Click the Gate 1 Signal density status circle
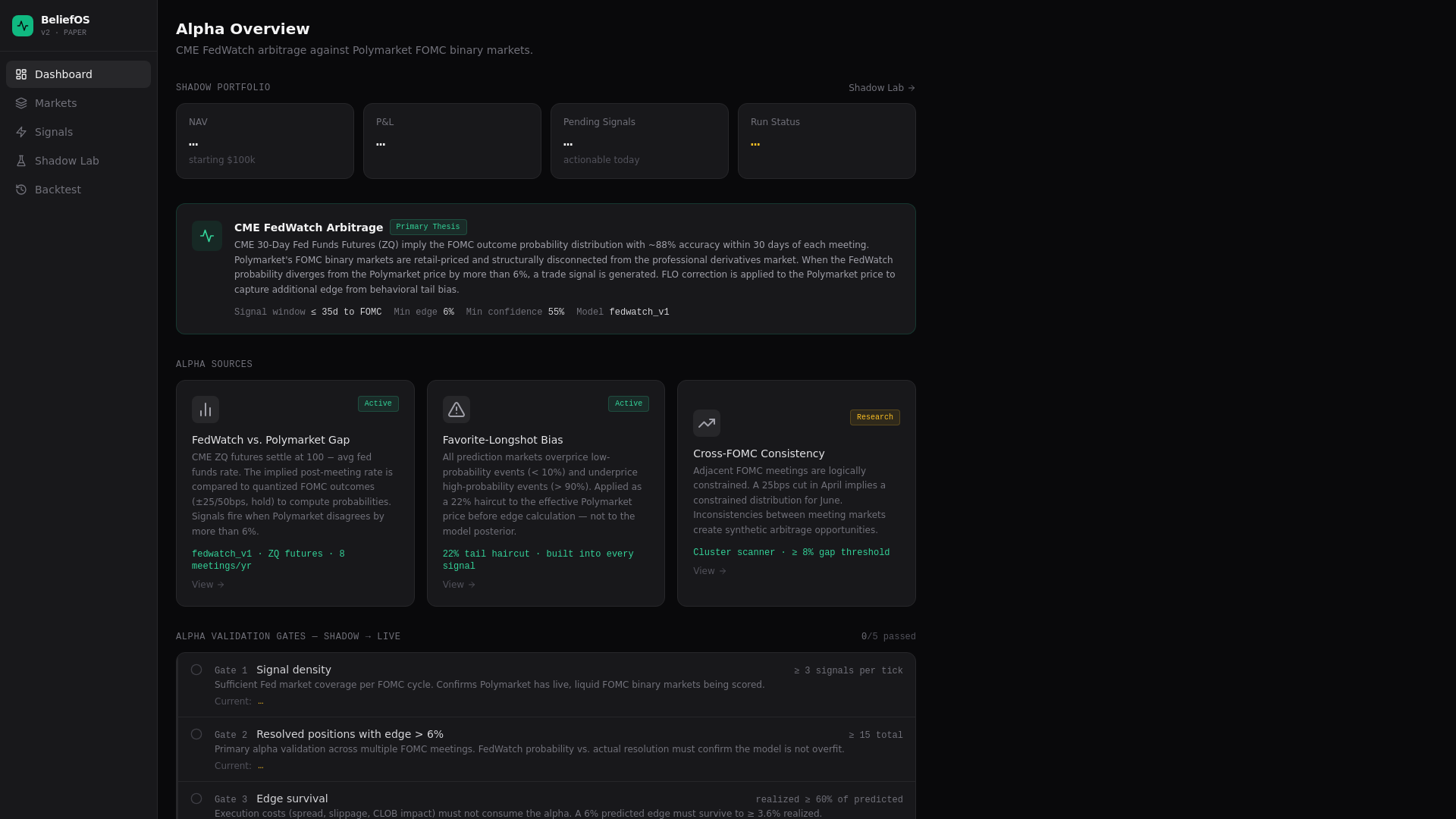 pyautogui.click(x=196, y=670)
